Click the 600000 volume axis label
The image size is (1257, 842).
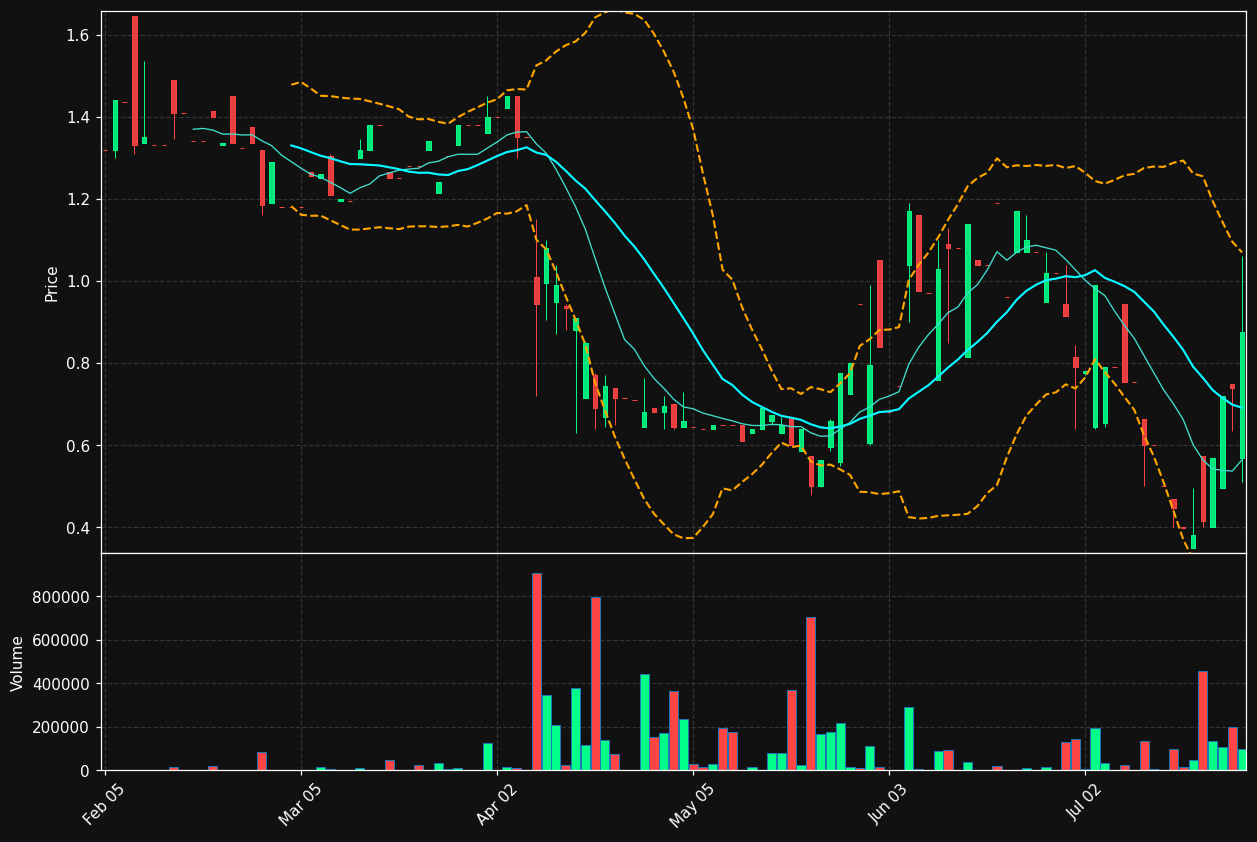(62, 641)
